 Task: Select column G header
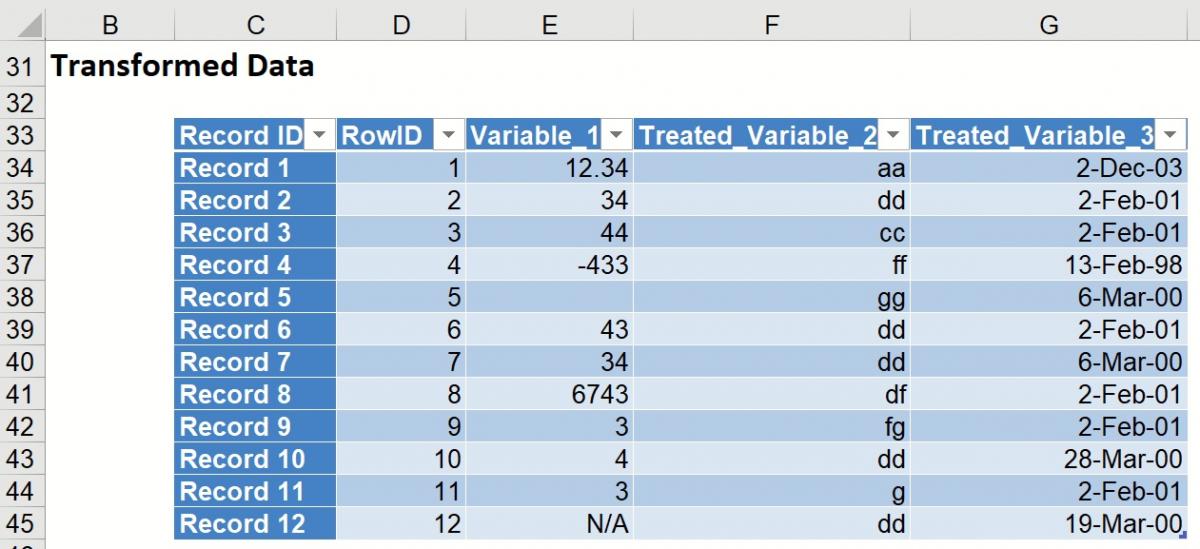point(1048,25)
